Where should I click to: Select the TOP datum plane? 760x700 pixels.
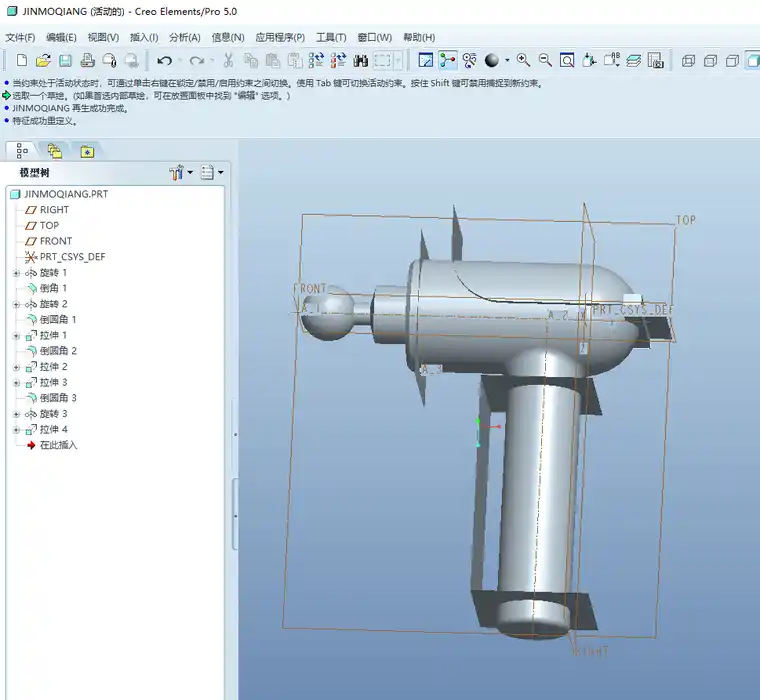(x=42, y=225)
